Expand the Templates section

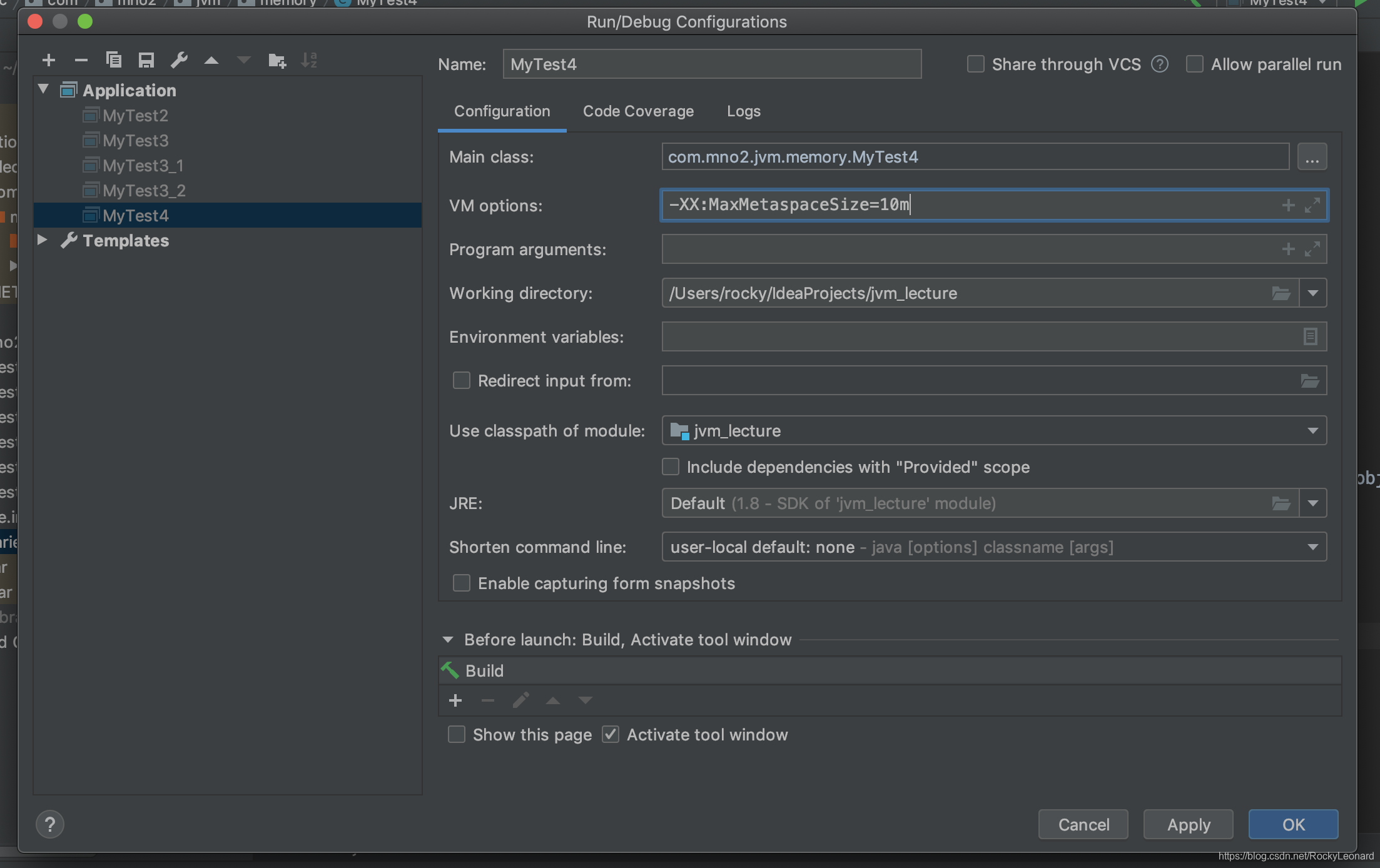coord(42,240)
